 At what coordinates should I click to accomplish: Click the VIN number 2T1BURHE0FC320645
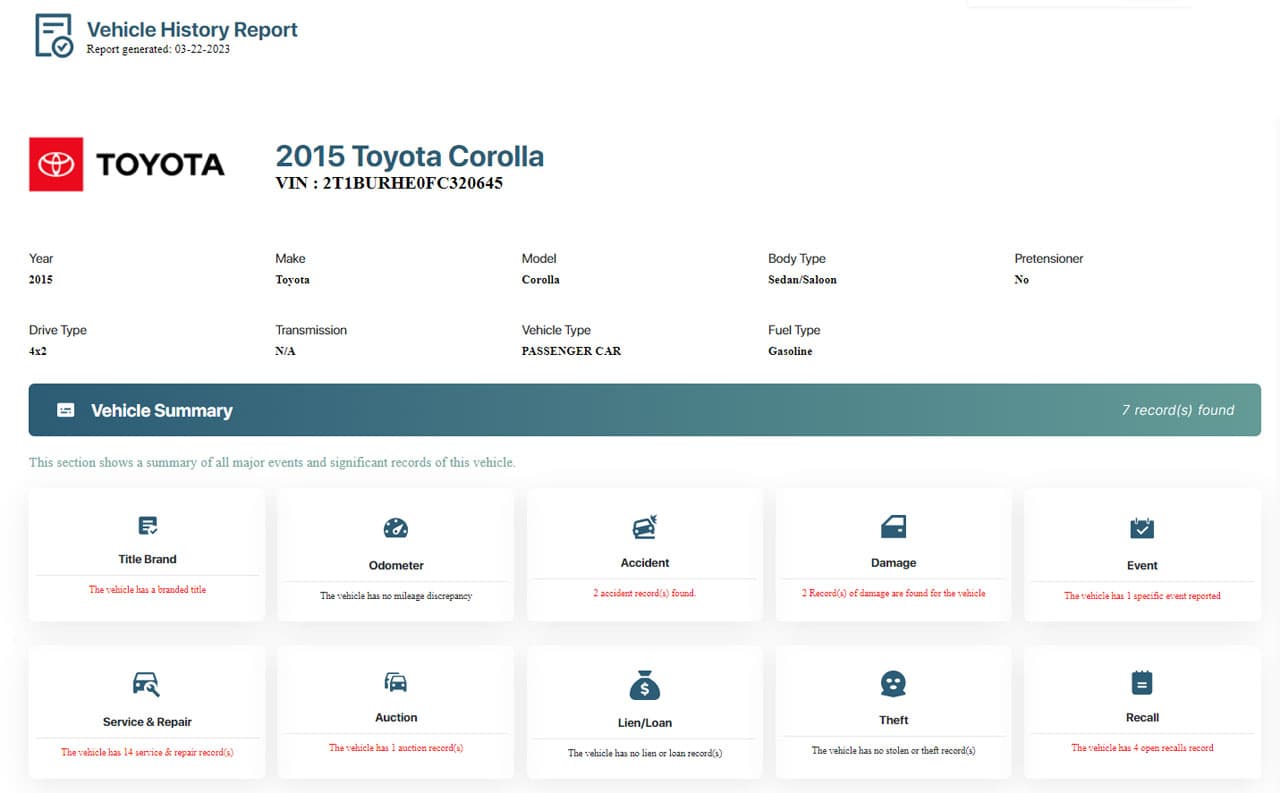click(x=413, y=184)
